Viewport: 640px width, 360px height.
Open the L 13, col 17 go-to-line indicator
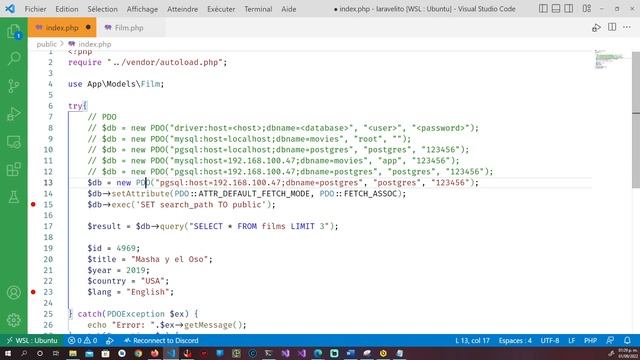[472, 340]
